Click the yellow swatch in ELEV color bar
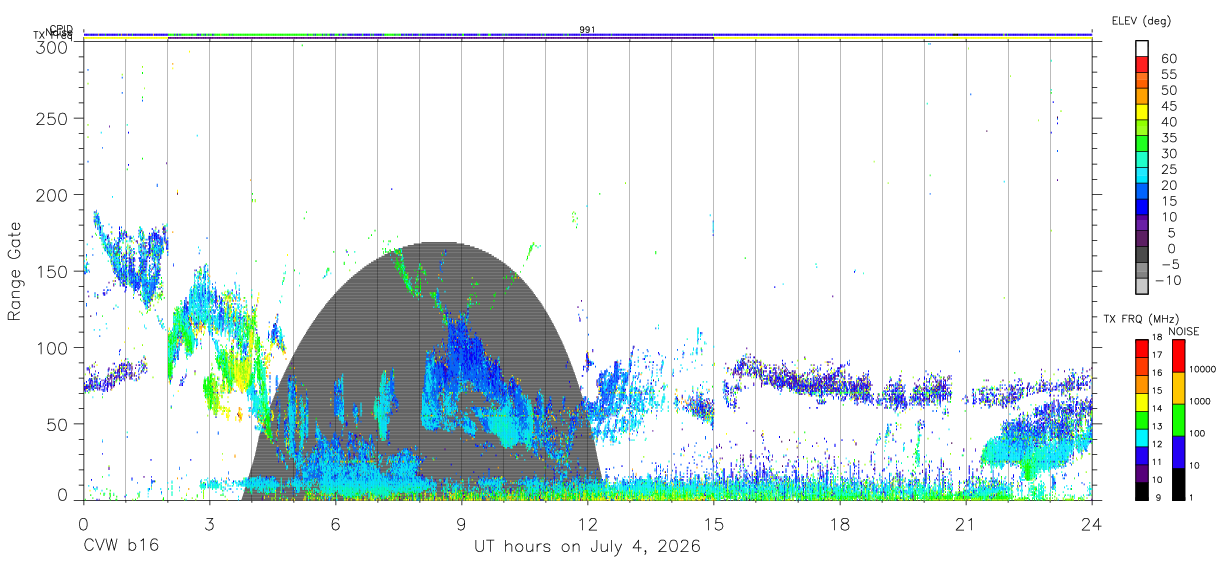The image size is (1228, 567). pos(1141,110)
